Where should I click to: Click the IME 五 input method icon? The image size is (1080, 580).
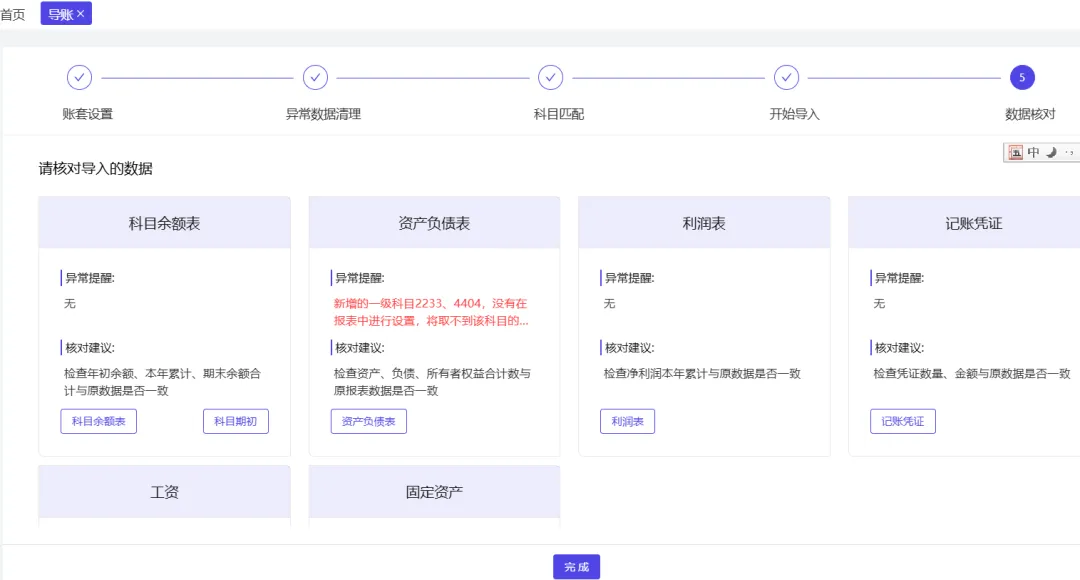[1016, 152]
